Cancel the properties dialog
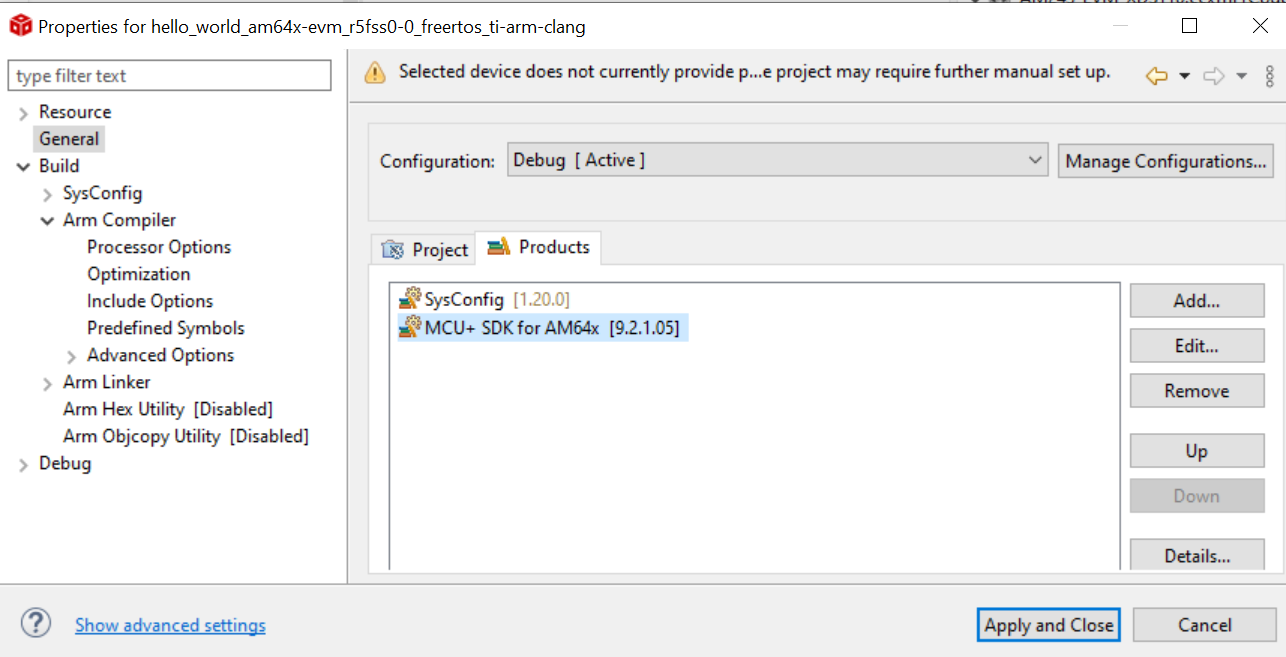 [1205, 625]
